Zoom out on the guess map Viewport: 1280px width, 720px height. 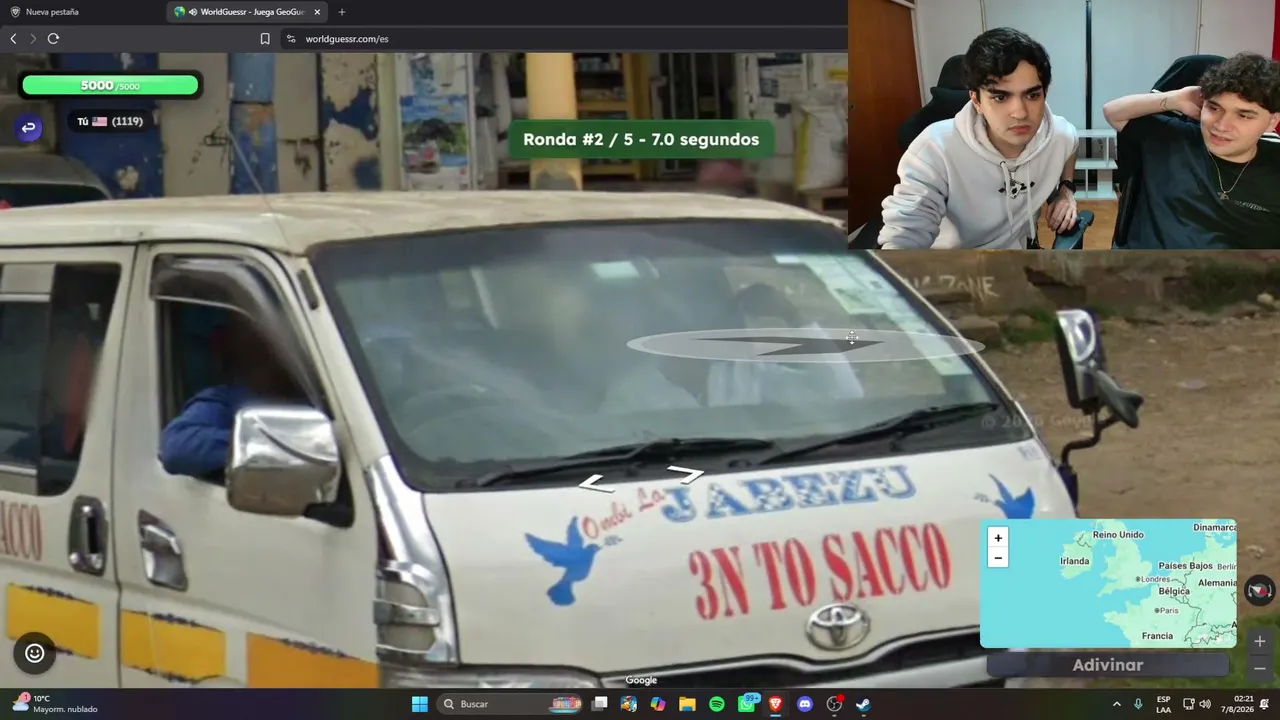pos(997,558)
